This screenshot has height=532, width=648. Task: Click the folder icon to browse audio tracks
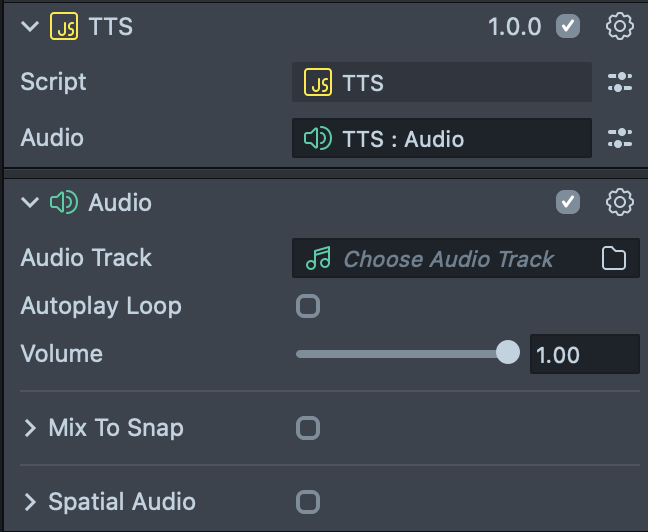(x=614, y=259)
